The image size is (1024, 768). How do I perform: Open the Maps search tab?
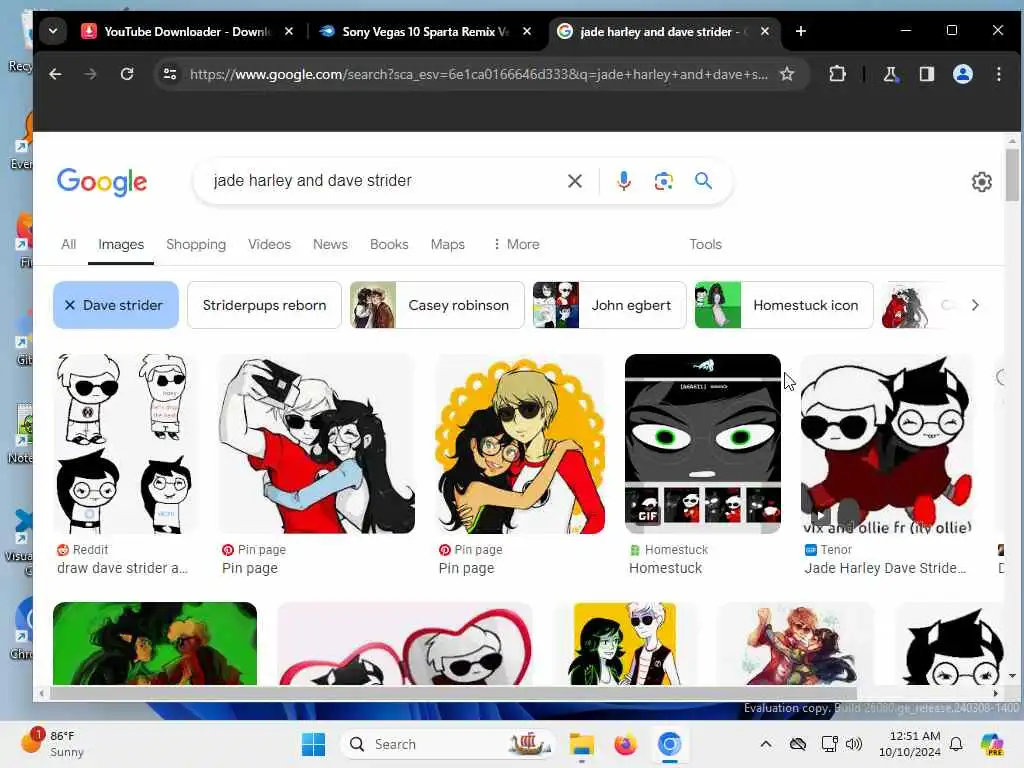click(447, 244)
